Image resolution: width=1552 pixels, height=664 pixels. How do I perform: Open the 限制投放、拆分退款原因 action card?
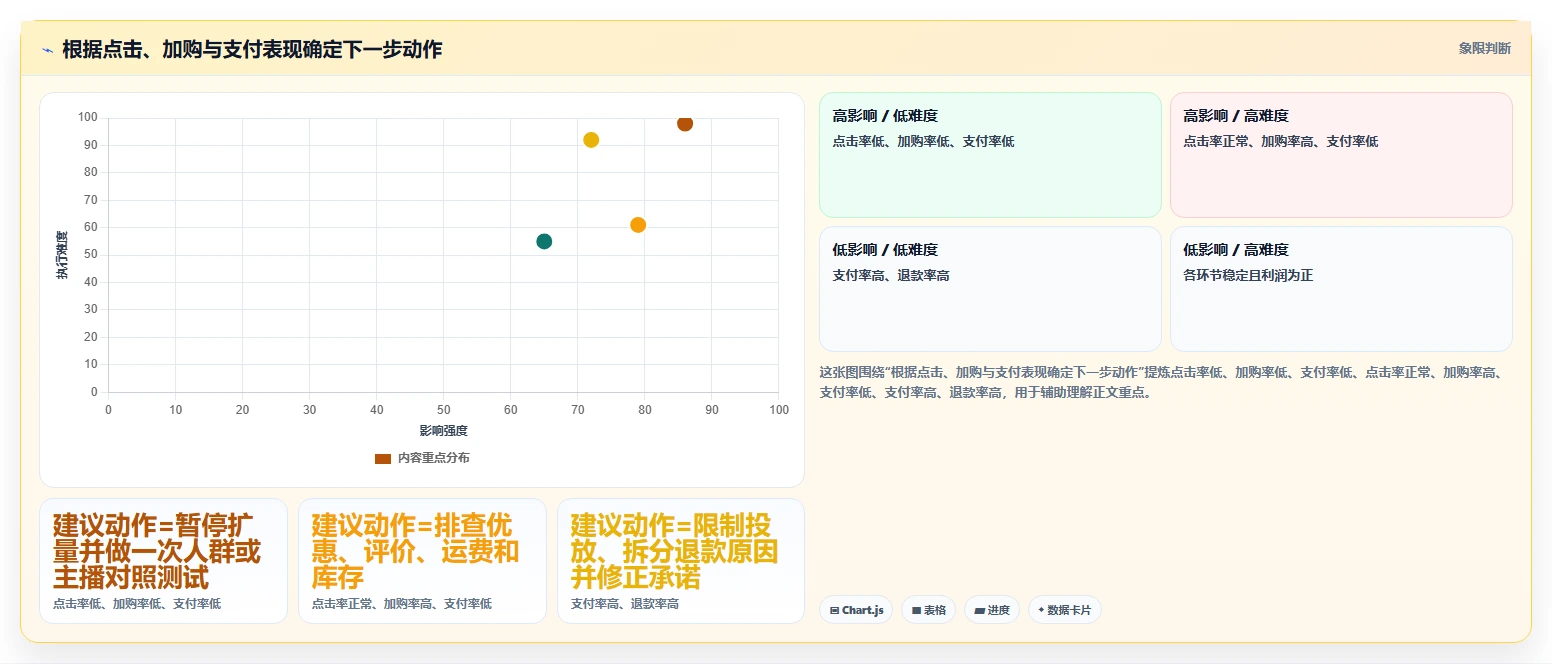[681, 561]
